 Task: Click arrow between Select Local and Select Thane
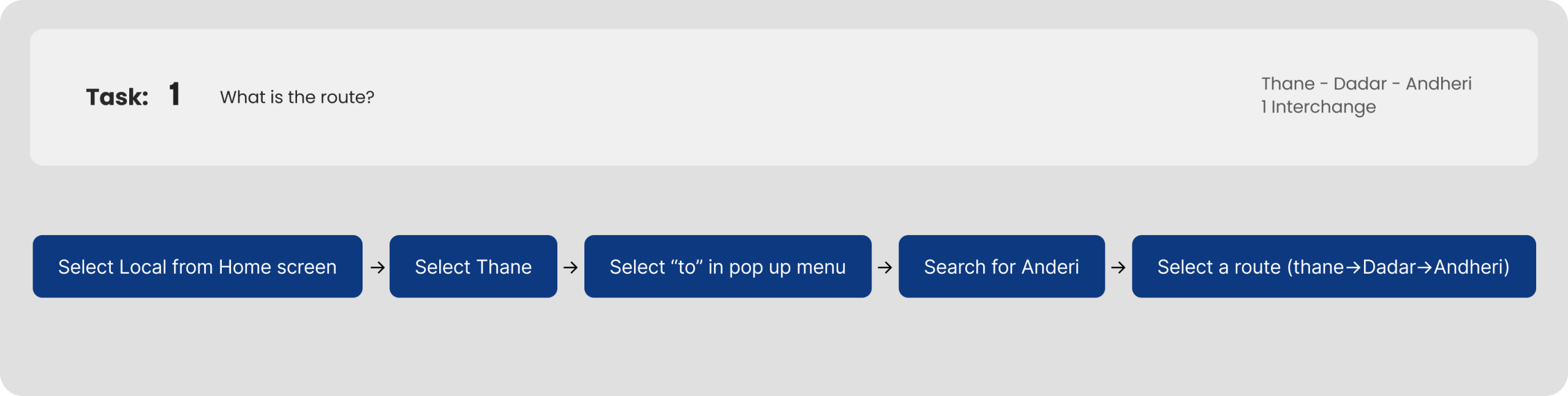[377, 267]
